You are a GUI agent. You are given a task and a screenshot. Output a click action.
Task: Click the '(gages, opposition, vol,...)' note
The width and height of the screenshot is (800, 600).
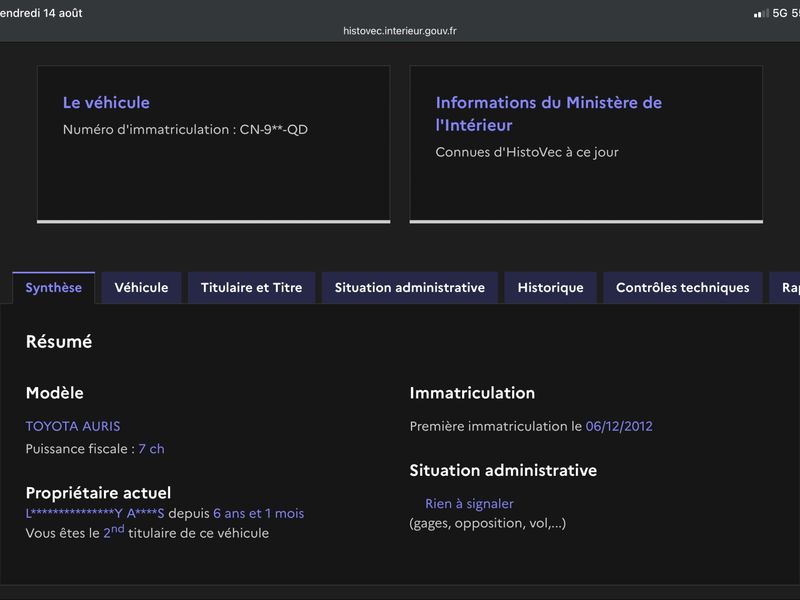point(488,523)
